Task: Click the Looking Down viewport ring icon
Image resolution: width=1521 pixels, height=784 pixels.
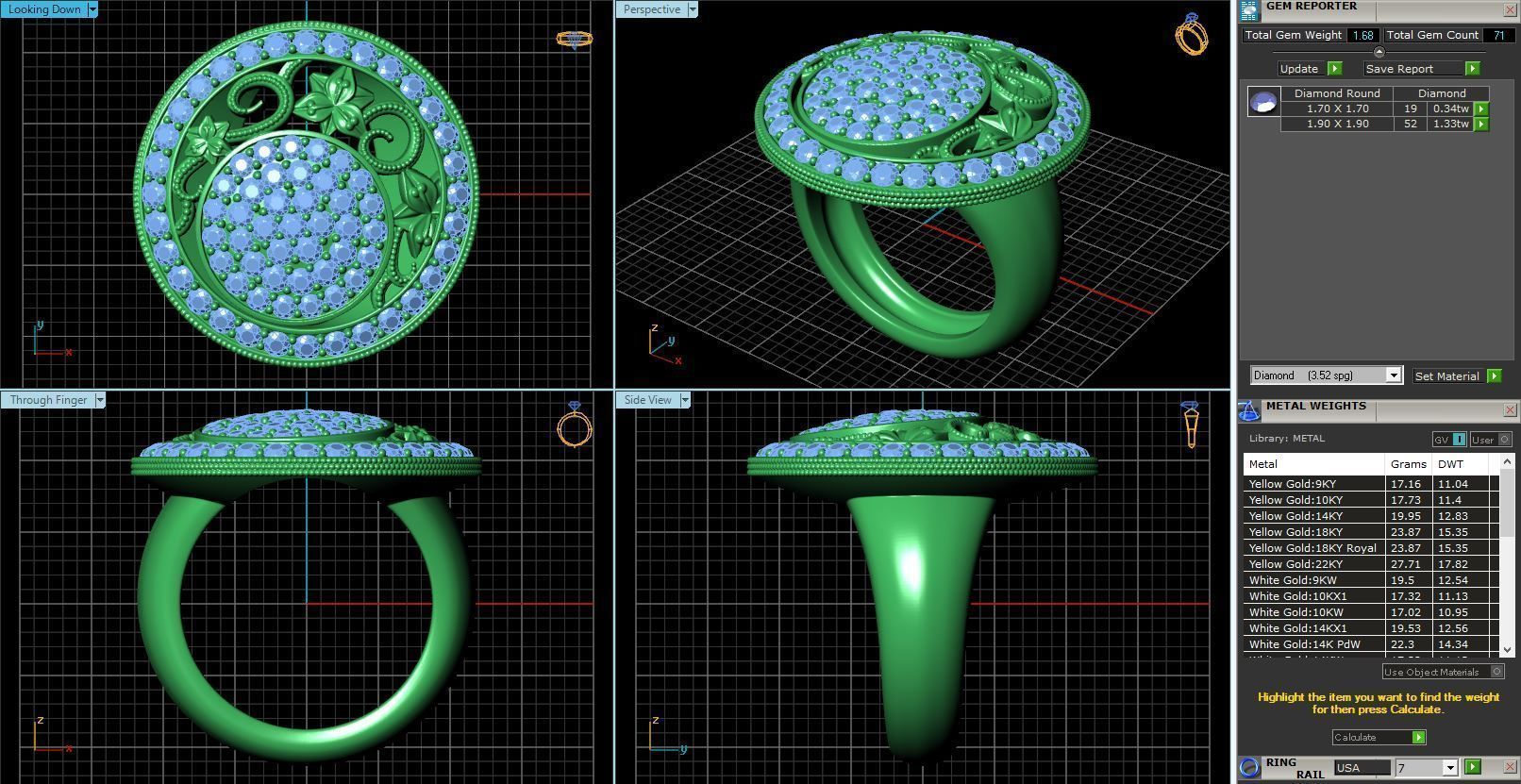Action: [x=574, y=39]
